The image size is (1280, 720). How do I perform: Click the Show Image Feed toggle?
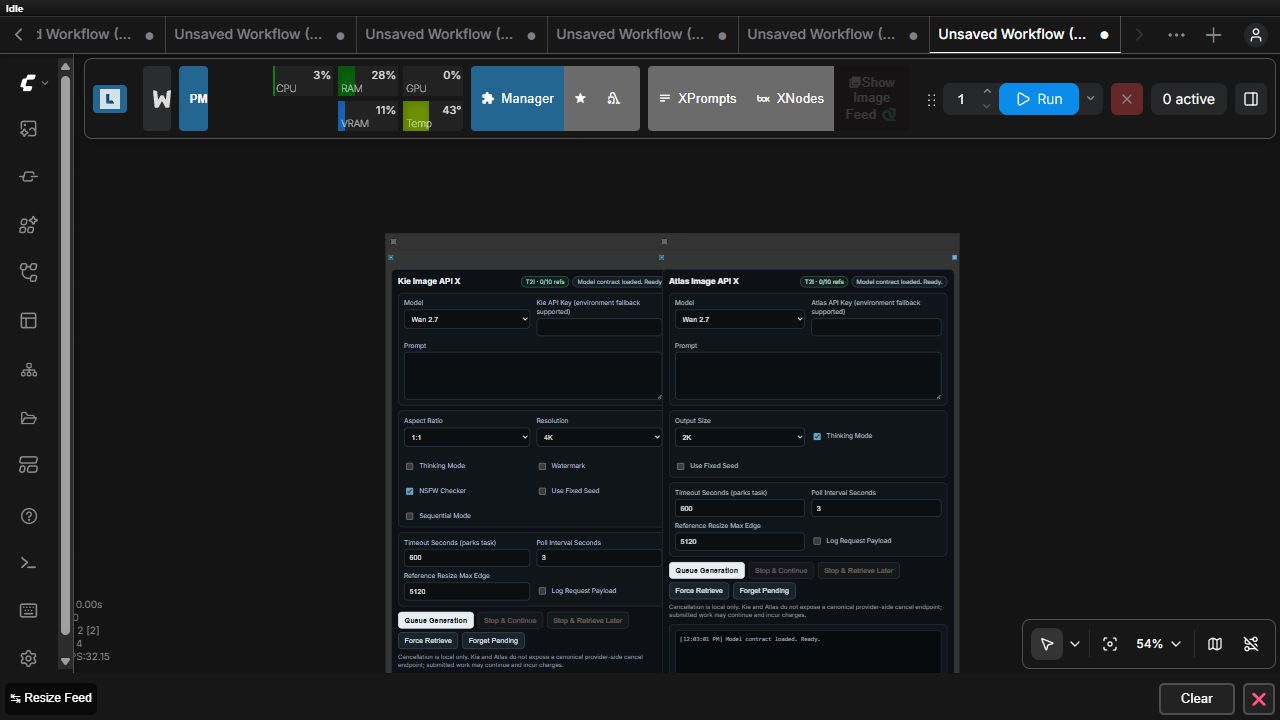pyautogui.click(x=871, y=98)
